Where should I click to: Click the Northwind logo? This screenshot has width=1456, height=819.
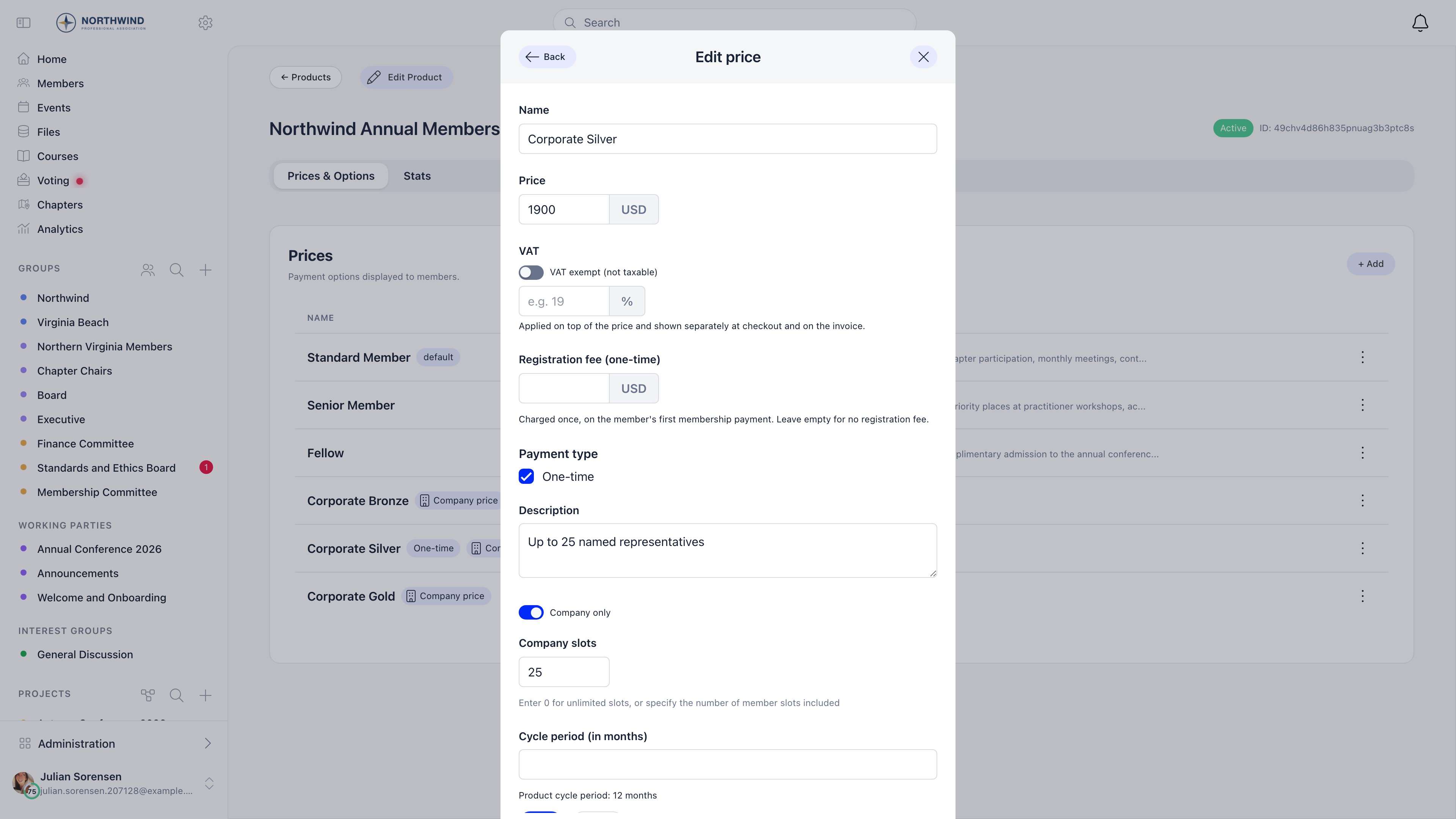tap(100, 23)
